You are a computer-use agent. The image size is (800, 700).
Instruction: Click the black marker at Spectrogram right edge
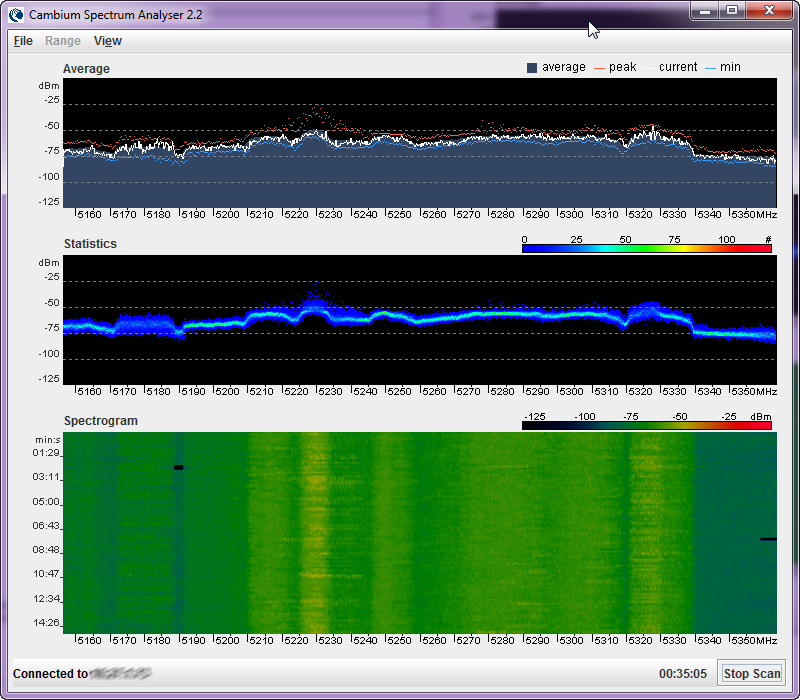pyautogui.click(x=767, y=539)
